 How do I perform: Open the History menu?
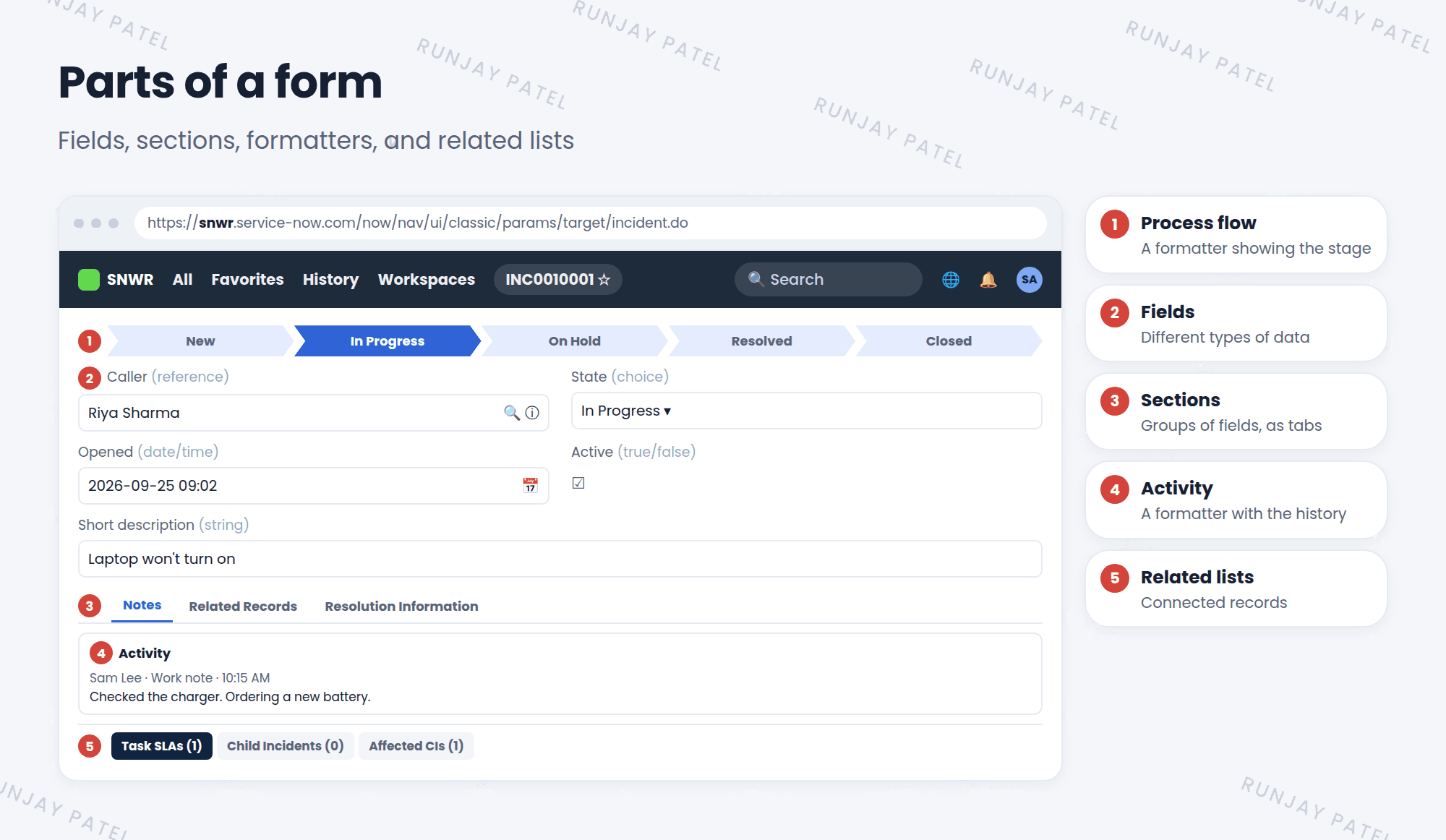330,280
